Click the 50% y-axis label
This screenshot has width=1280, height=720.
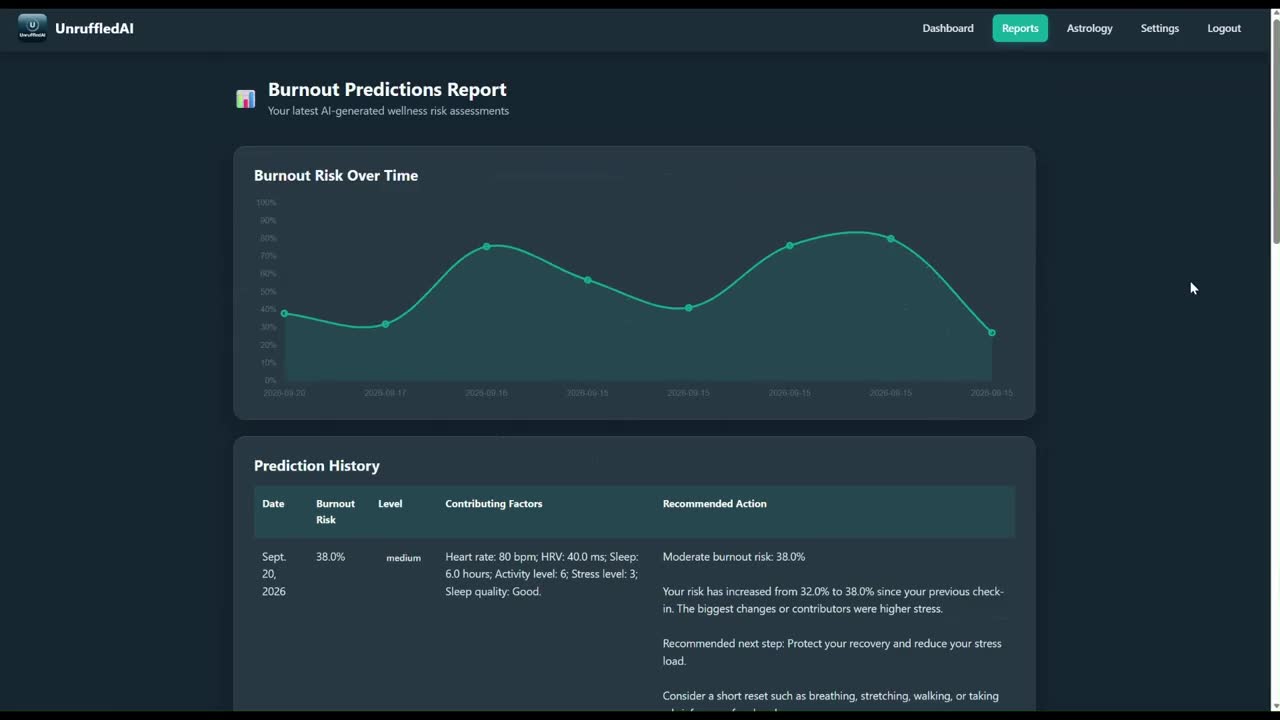(x=268, y=292)
